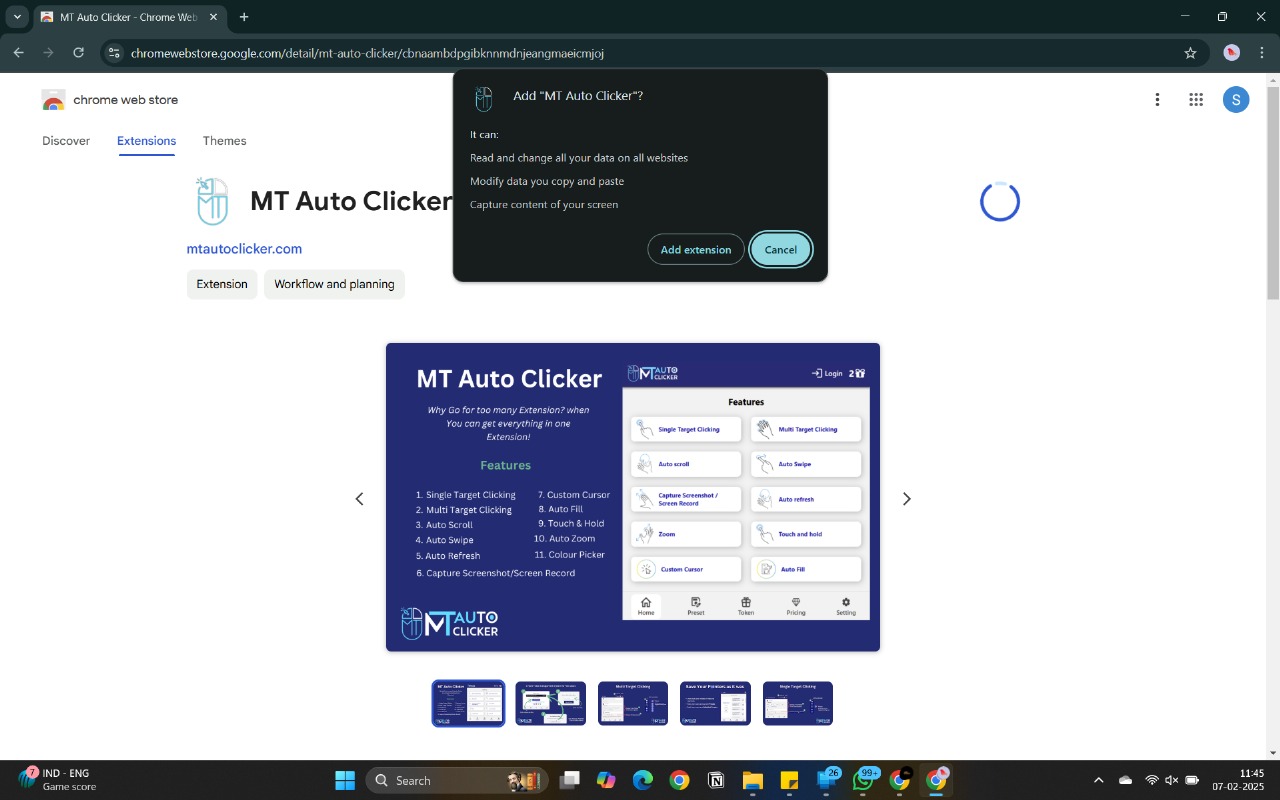Open WhatsApp from the taskbar
The height and width of the screenshot is (800, 1280).
click(x=864, y=780)
